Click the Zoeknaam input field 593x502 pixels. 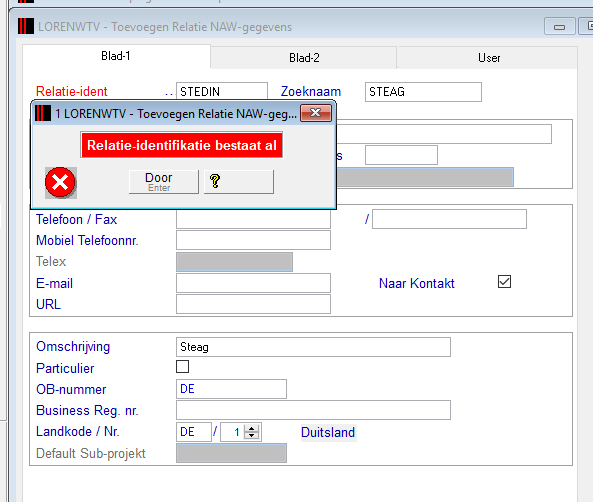[423, 92]
